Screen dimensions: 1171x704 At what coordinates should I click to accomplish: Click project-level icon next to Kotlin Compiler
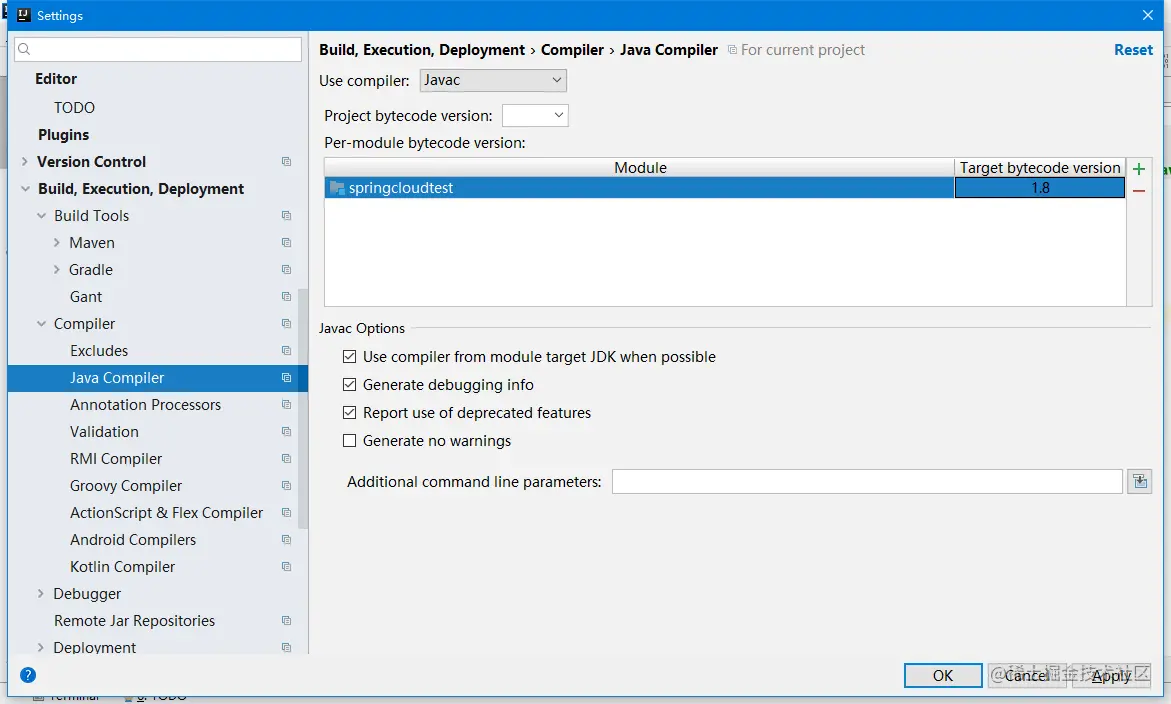(x=286, y=567)
